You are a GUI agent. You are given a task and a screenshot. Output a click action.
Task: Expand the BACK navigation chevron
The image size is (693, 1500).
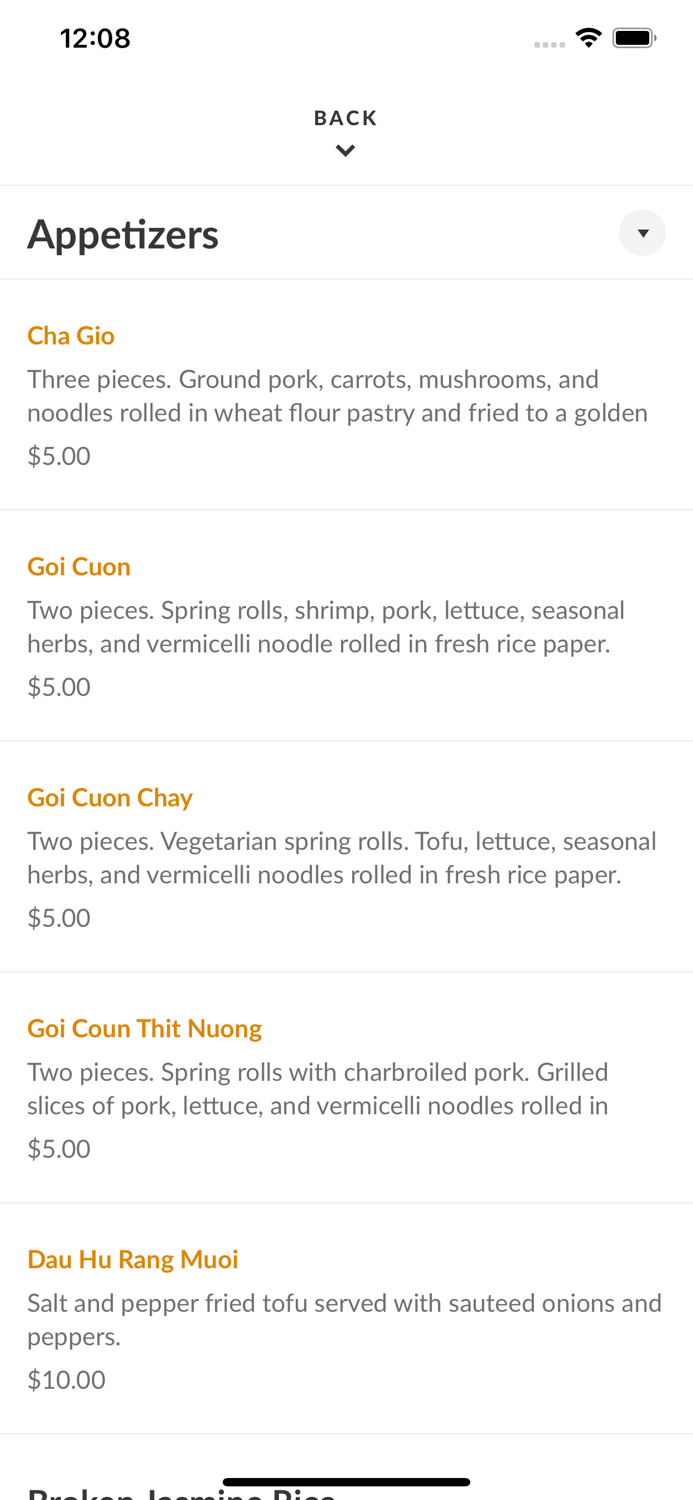(x=345, y=150)
